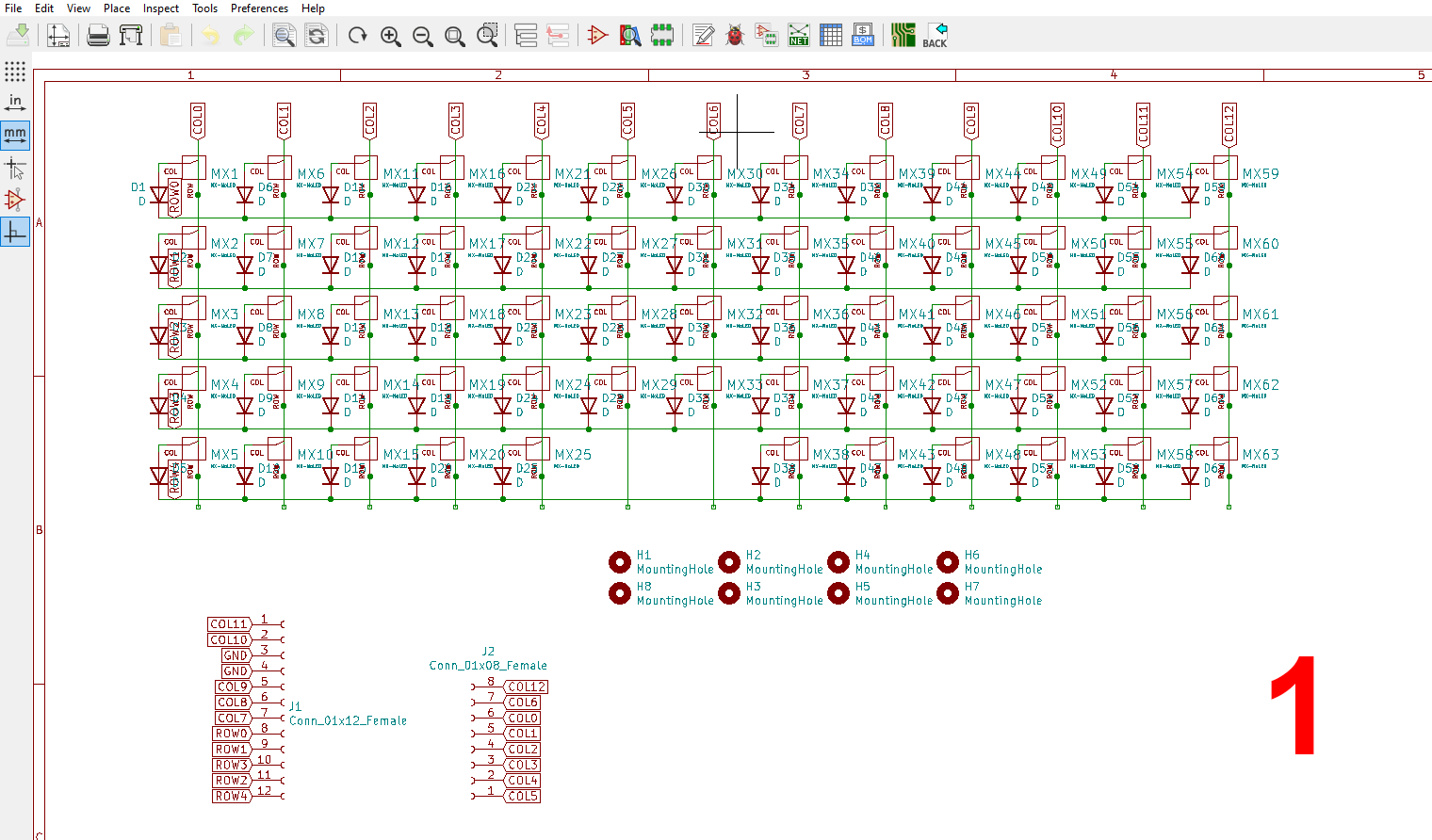This screenshot has height=840, width=1432.
Task: Open the find and replace tool
Action: (x=317, y=34)
